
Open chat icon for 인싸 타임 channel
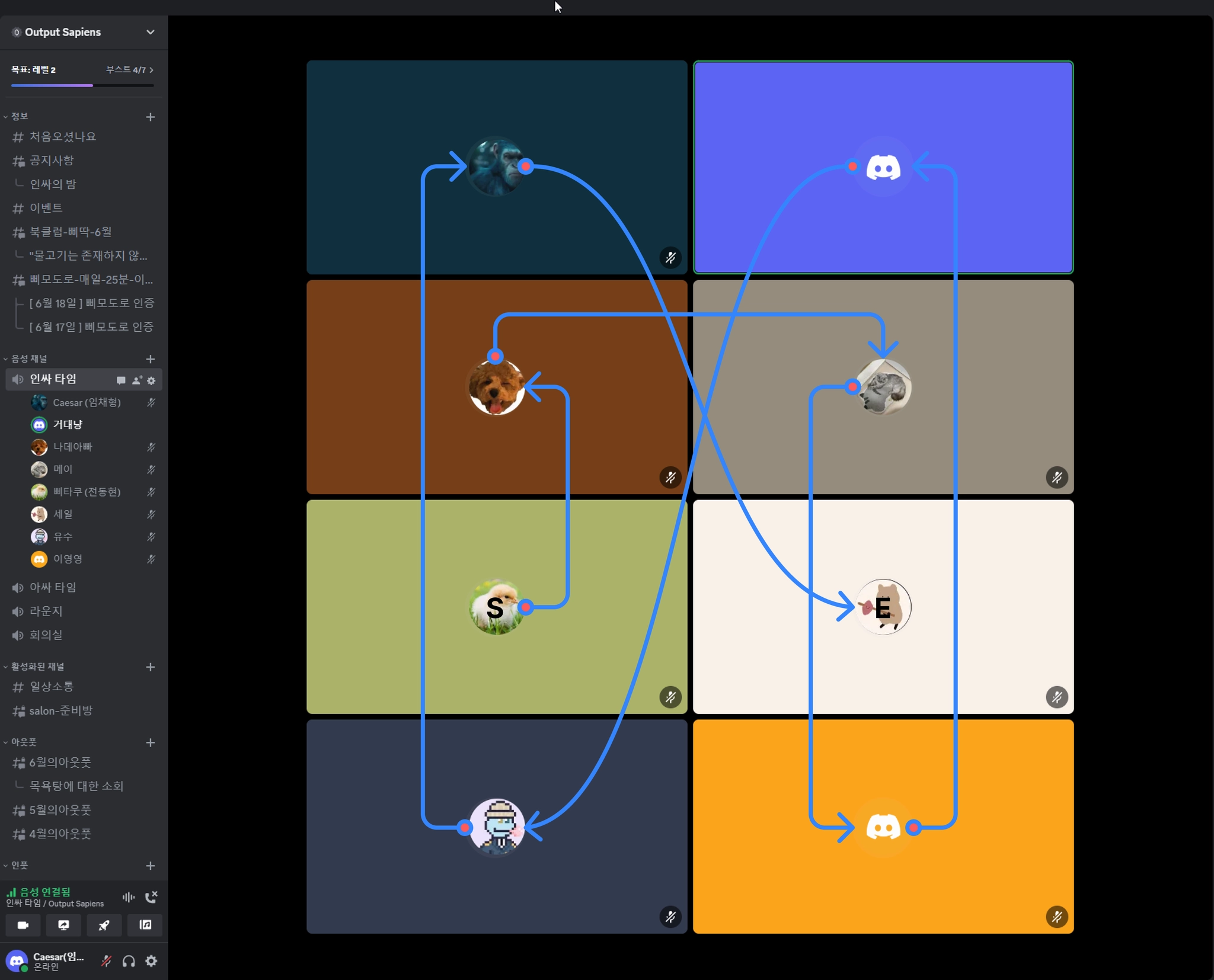(x=121, y=380)
